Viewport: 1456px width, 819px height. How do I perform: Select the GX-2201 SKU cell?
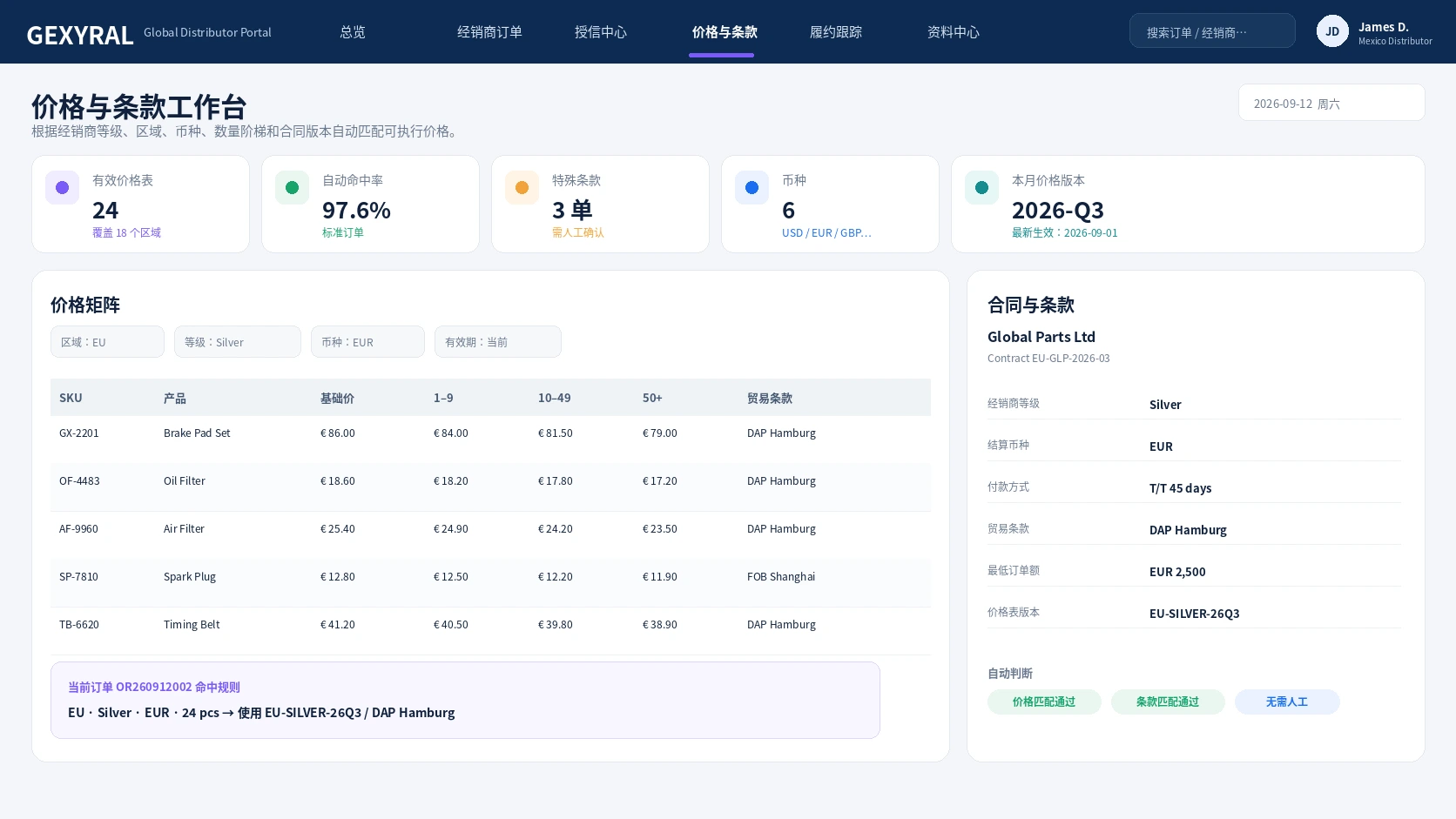(x=79, y=433)
